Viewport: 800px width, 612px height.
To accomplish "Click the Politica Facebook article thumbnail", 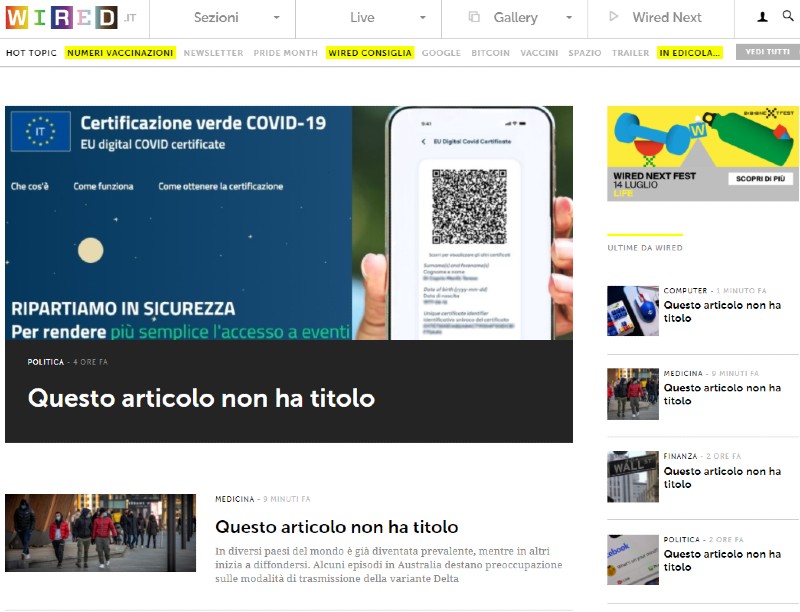I will coord(632,560).
